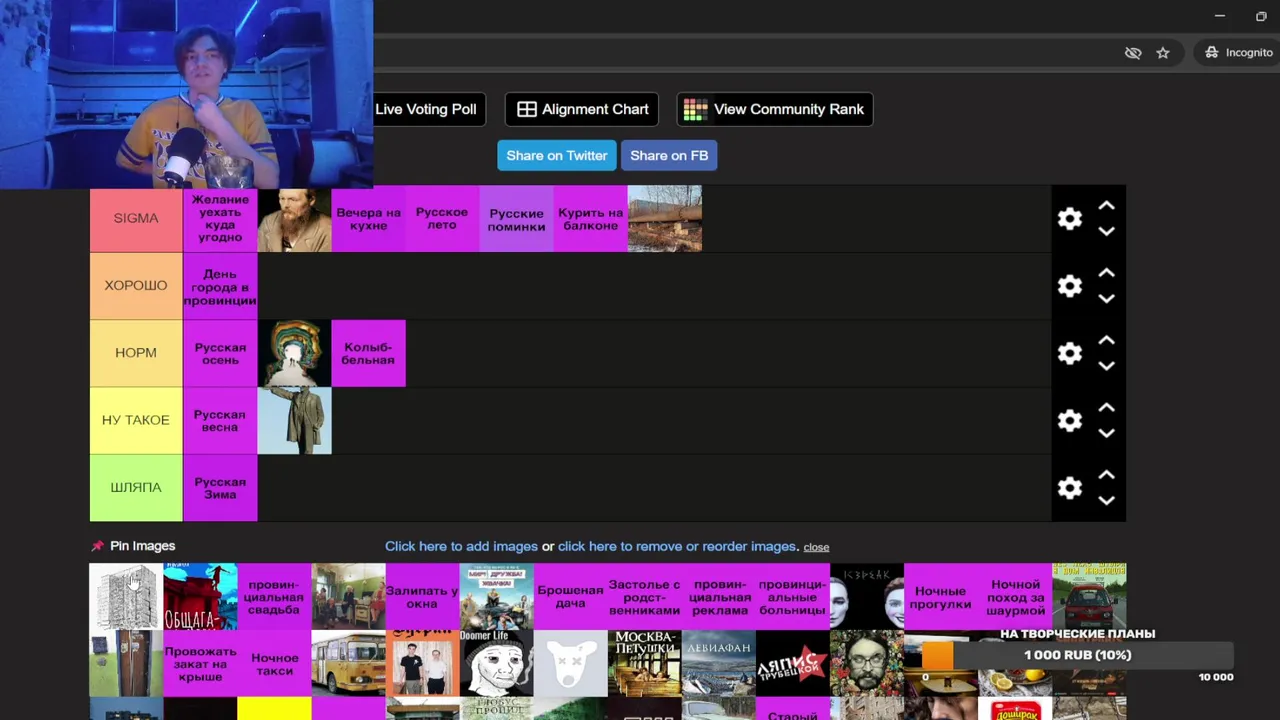Click Share on FB button

coord(669,155)
